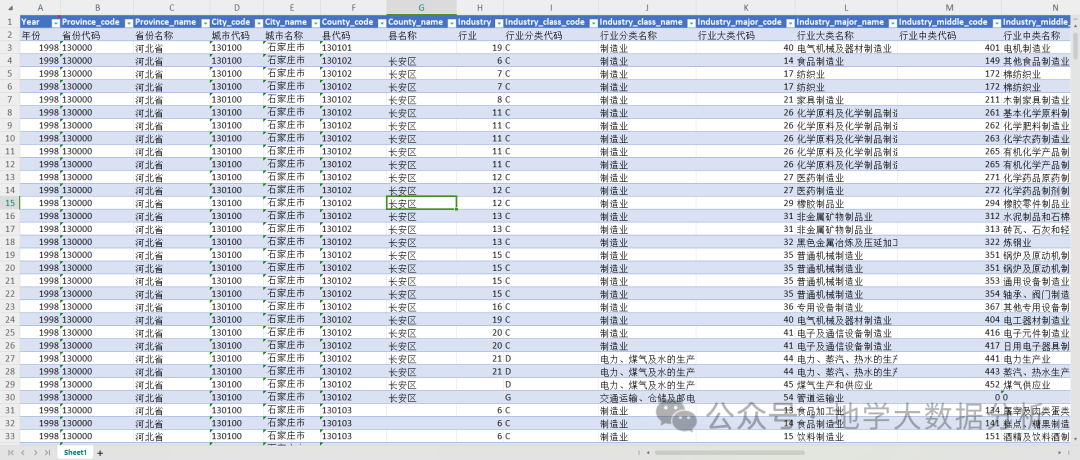This screenshot has height=460, width=1080.
Task: Jump to last sheet with navigation arrow
Action: click(48, 452)
